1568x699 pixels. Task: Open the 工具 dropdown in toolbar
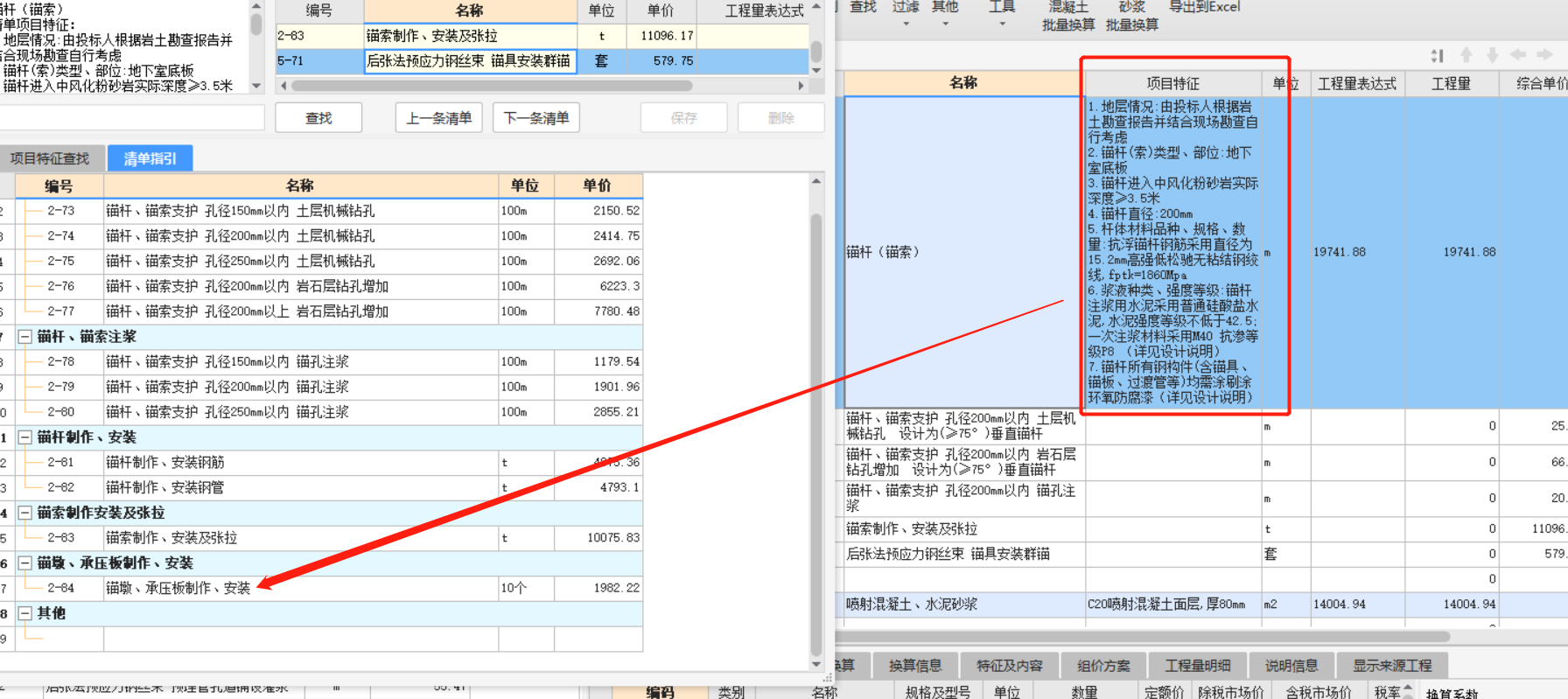[x=1002, y=13]
